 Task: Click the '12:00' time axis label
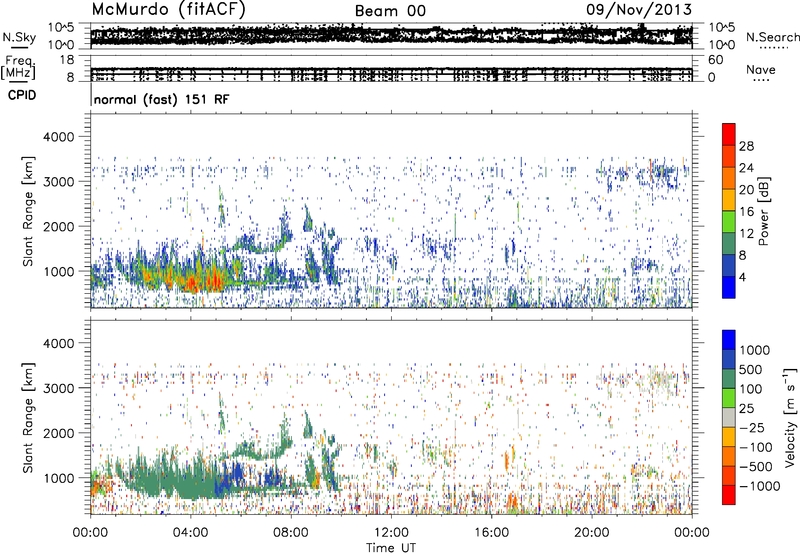coord(391,533)
